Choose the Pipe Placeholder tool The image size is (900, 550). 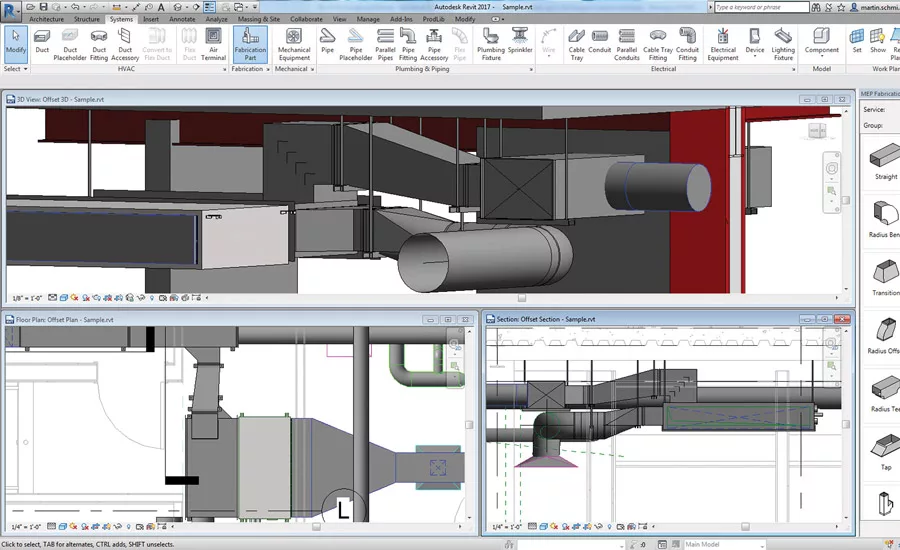(356, 44)
